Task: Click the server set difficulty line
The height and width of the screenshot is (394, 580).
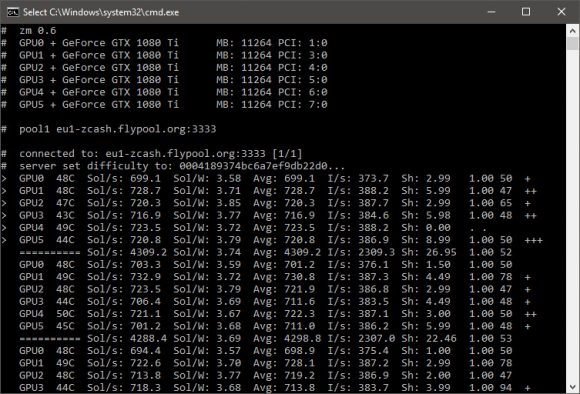Action: [182, 166]
